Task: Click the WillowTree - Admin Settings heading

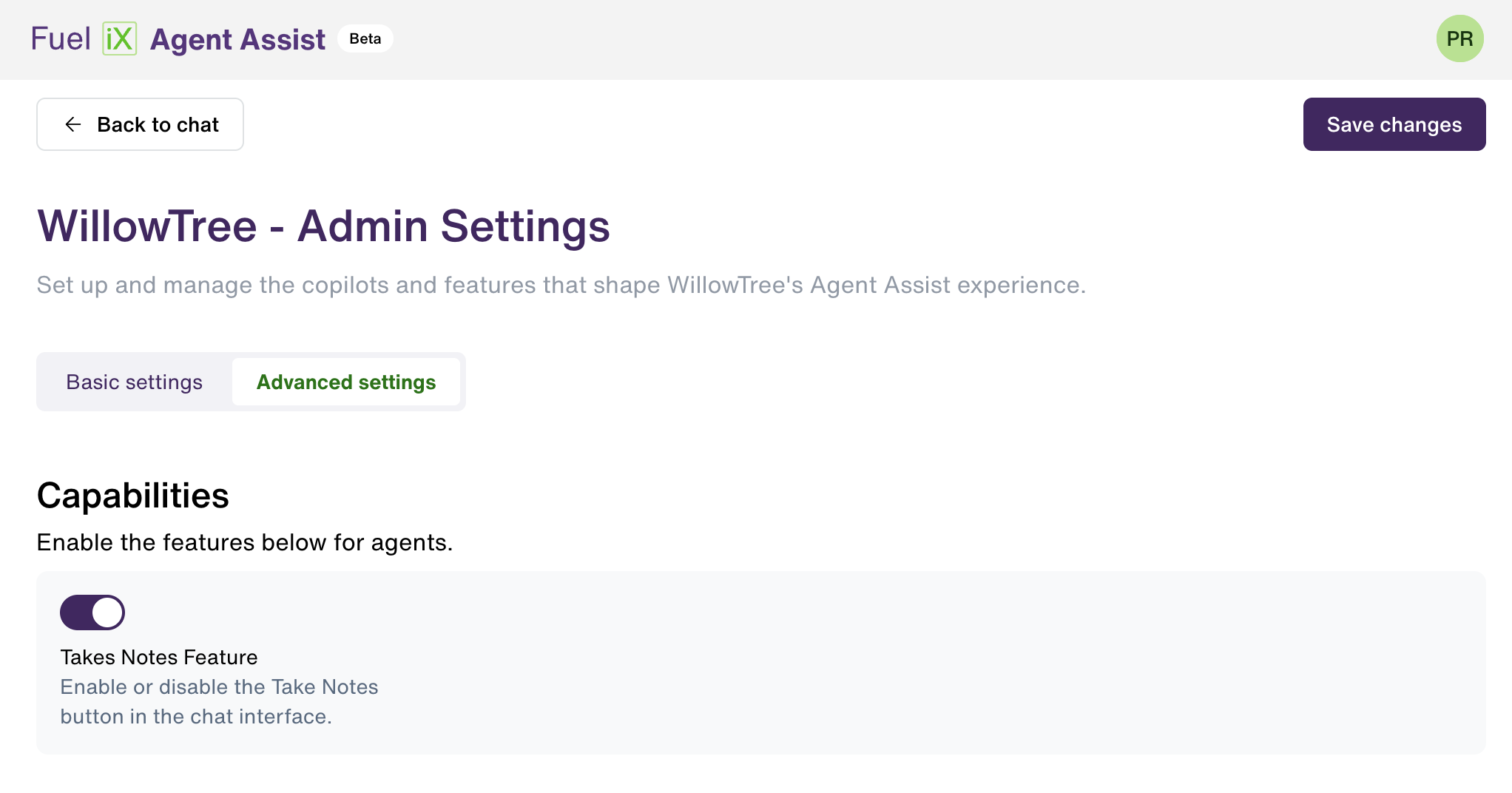Action: point(323,226)
